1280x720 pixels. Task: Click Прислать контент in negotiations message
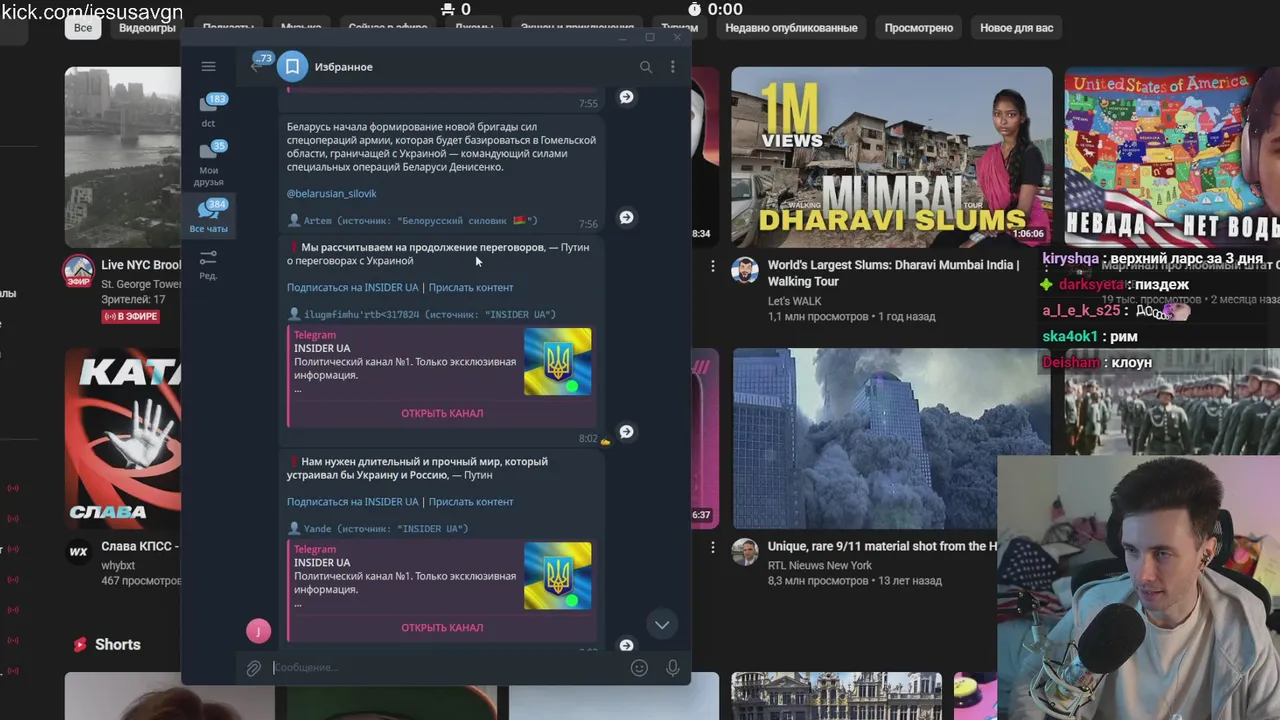(471, 288)
